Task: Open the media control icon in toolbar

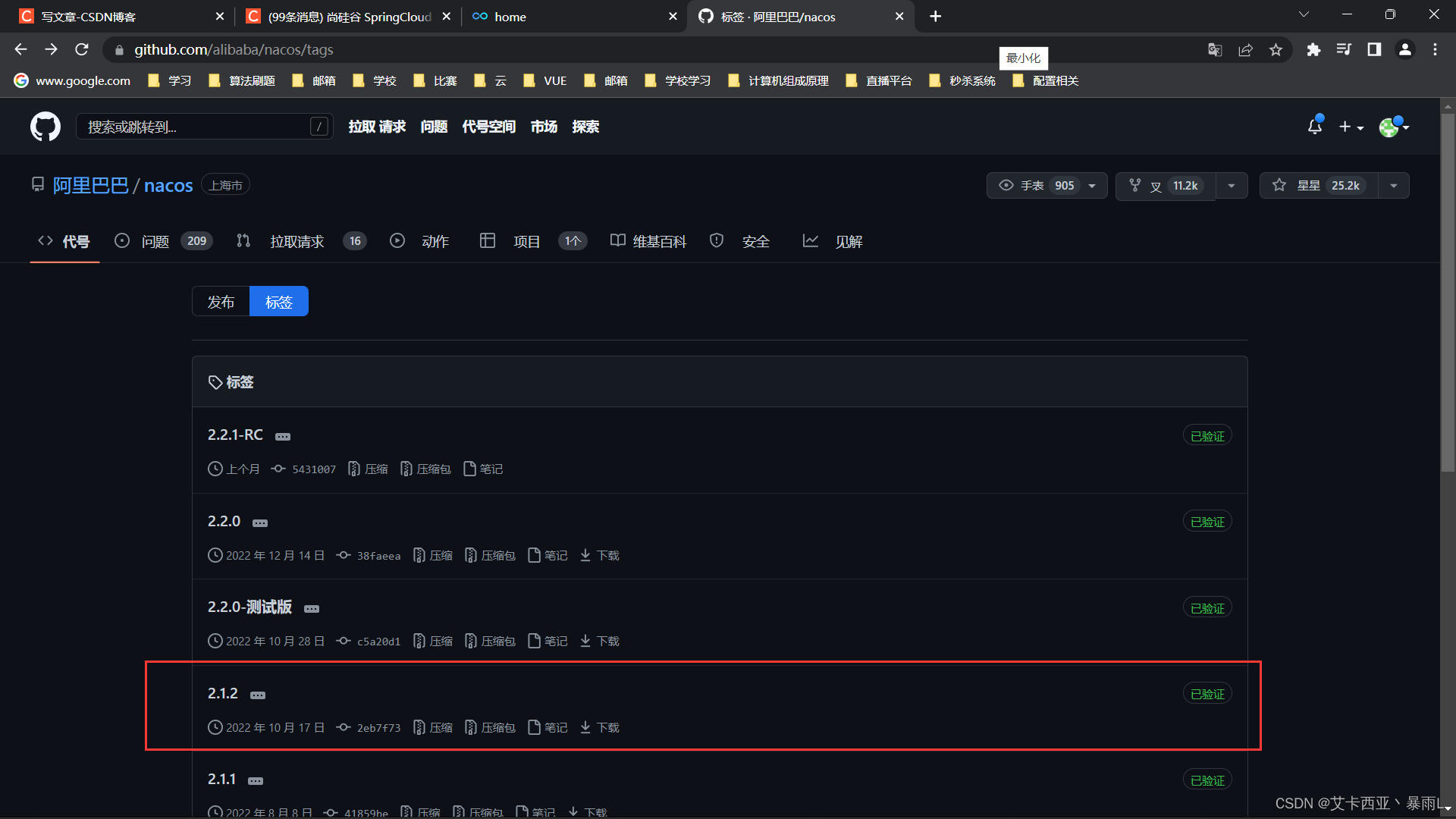Action: point(1344,49)
